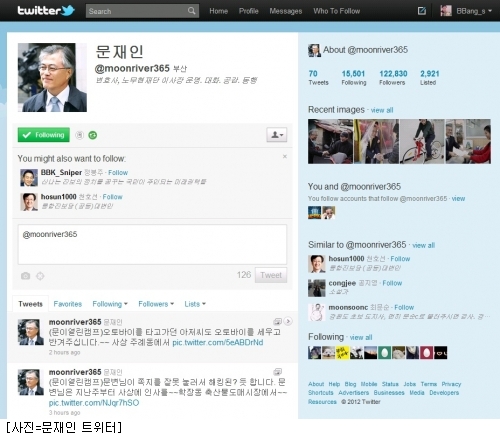Screen dimensions: 500x439
Task: Click the Tweet submit button
Action: point(271,275)
